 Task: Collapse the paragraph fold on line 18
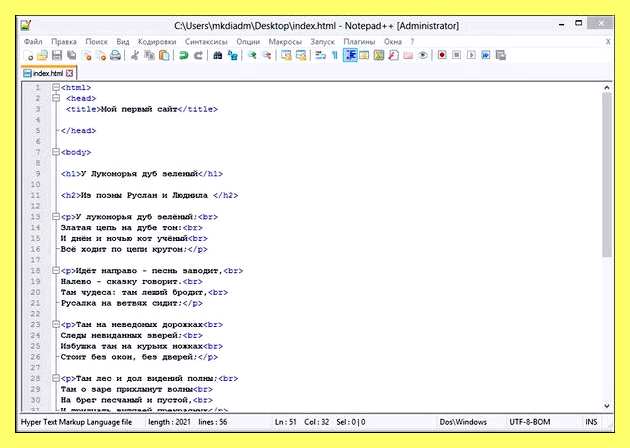point(56,270)
